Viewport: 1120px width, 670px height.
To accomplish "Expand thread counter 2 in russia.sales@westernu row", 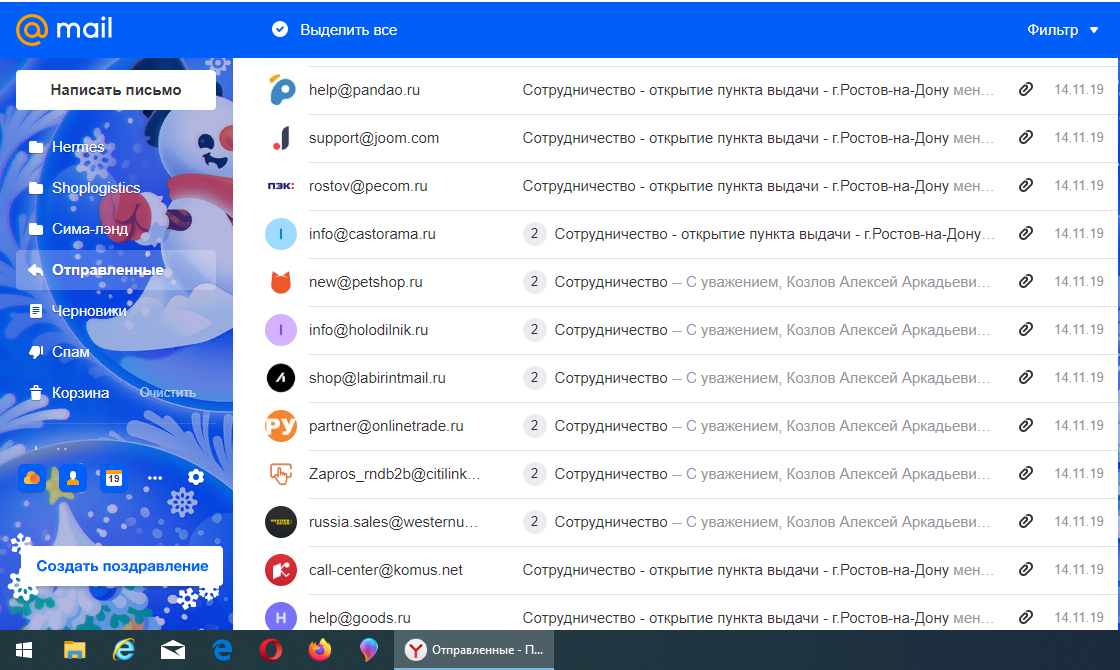I will tap(534, 521).
